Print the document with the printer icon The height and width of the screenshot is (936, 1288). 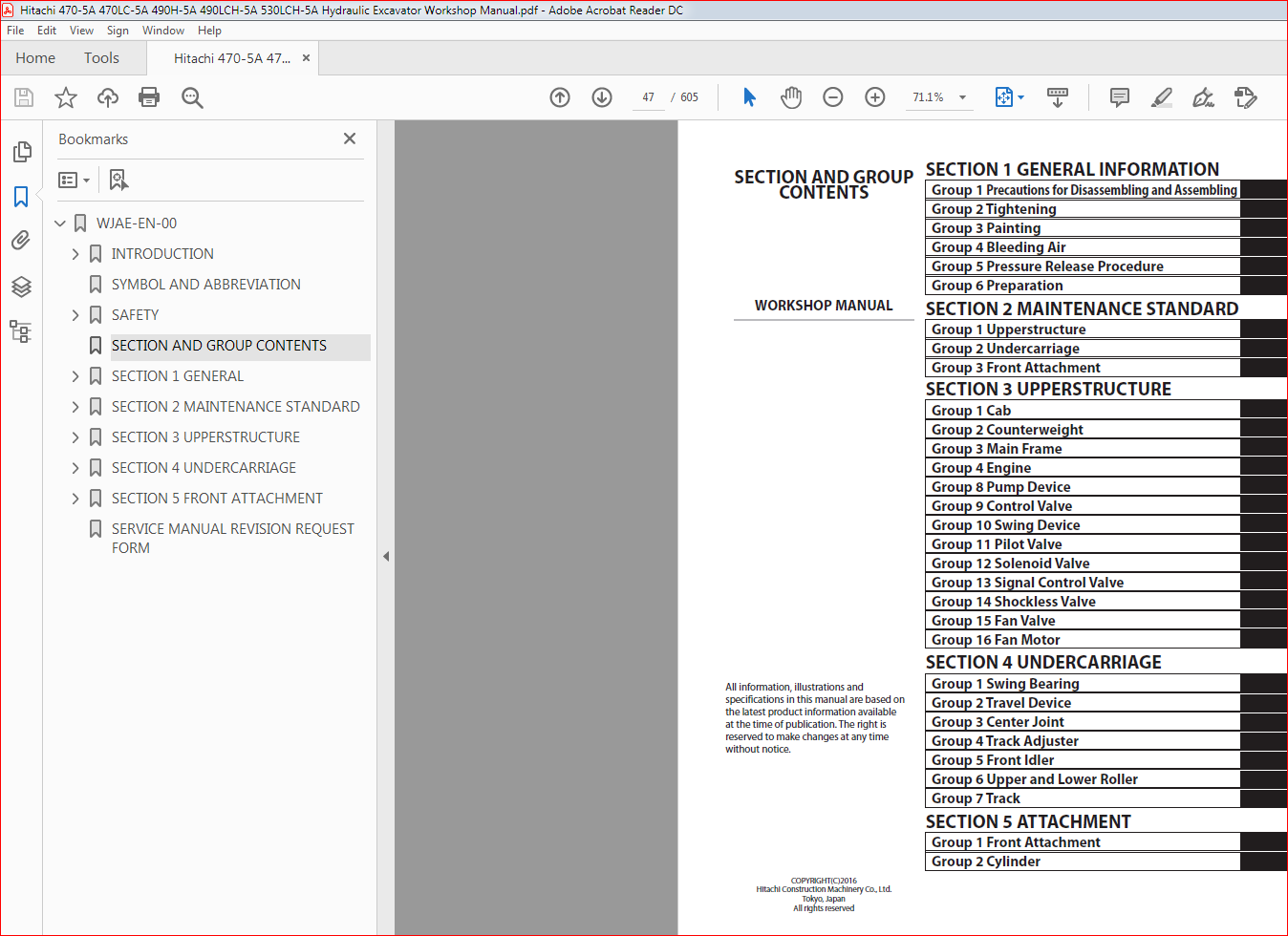(149, 97)
